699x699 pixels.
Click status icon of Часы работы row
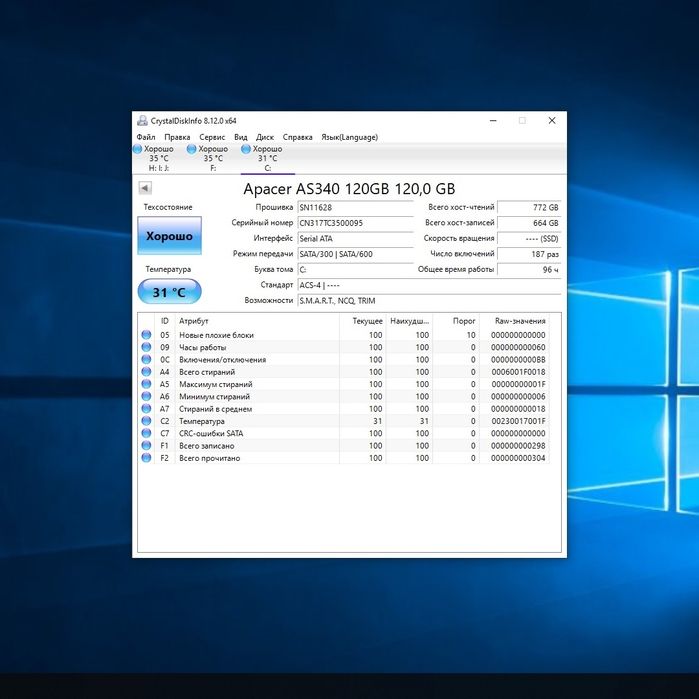point(146,347)
